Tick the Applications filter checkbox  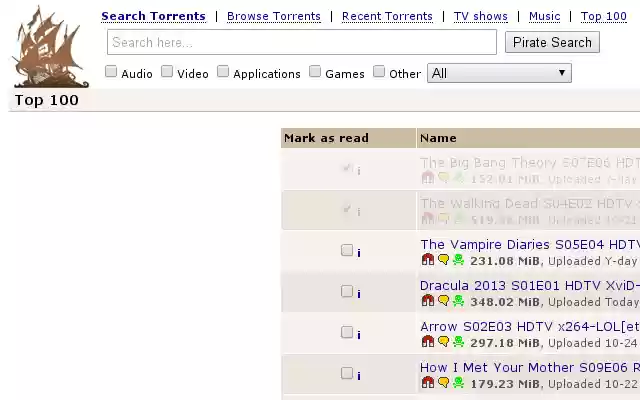pos(223,71)
